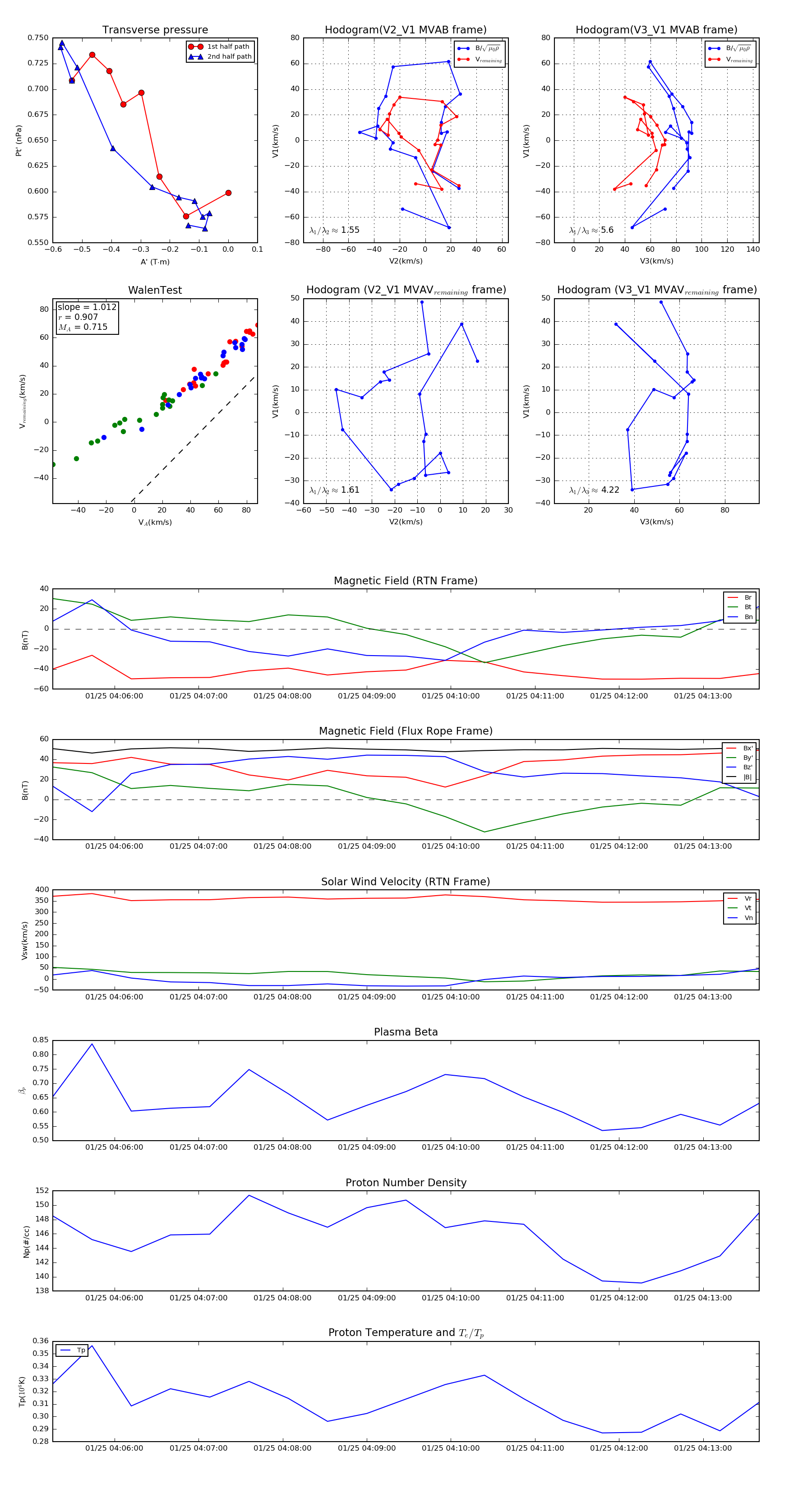The width and height of the screenshot is (812, 1489).
Task: Click the 0.750 tick on Transverse pressure y-axis
Action: (x=38, y=37)
